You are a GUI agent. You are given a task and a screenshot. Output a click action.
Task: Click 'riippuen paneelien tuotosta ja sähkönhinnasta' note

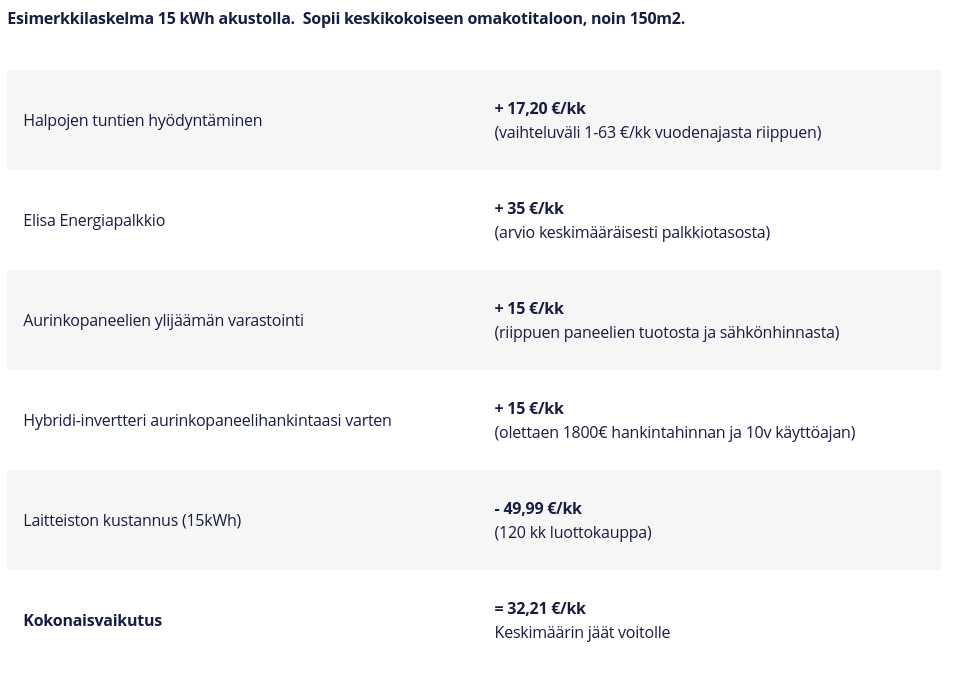666,332
